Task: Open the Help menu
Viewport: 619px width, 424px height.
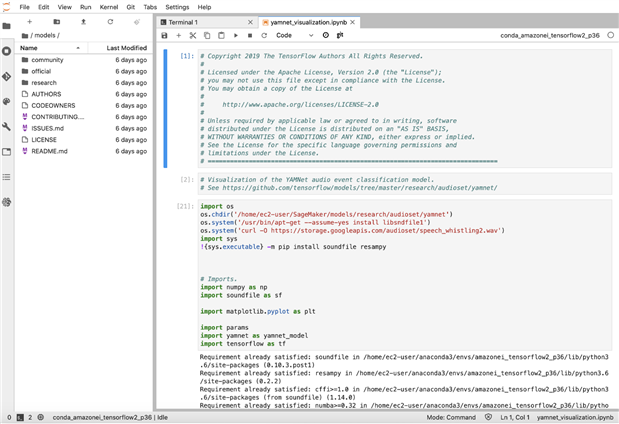Action: 204,7
